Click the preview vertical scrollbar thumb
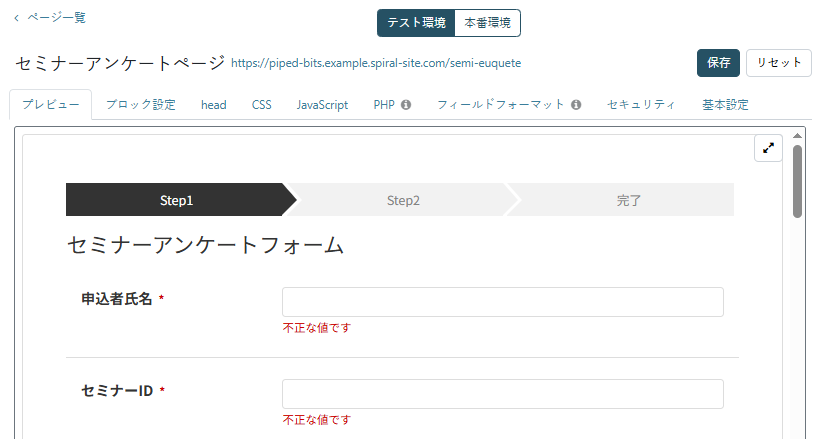The height and width of the screenshot is (439, 820). click(x=797, y=181)
